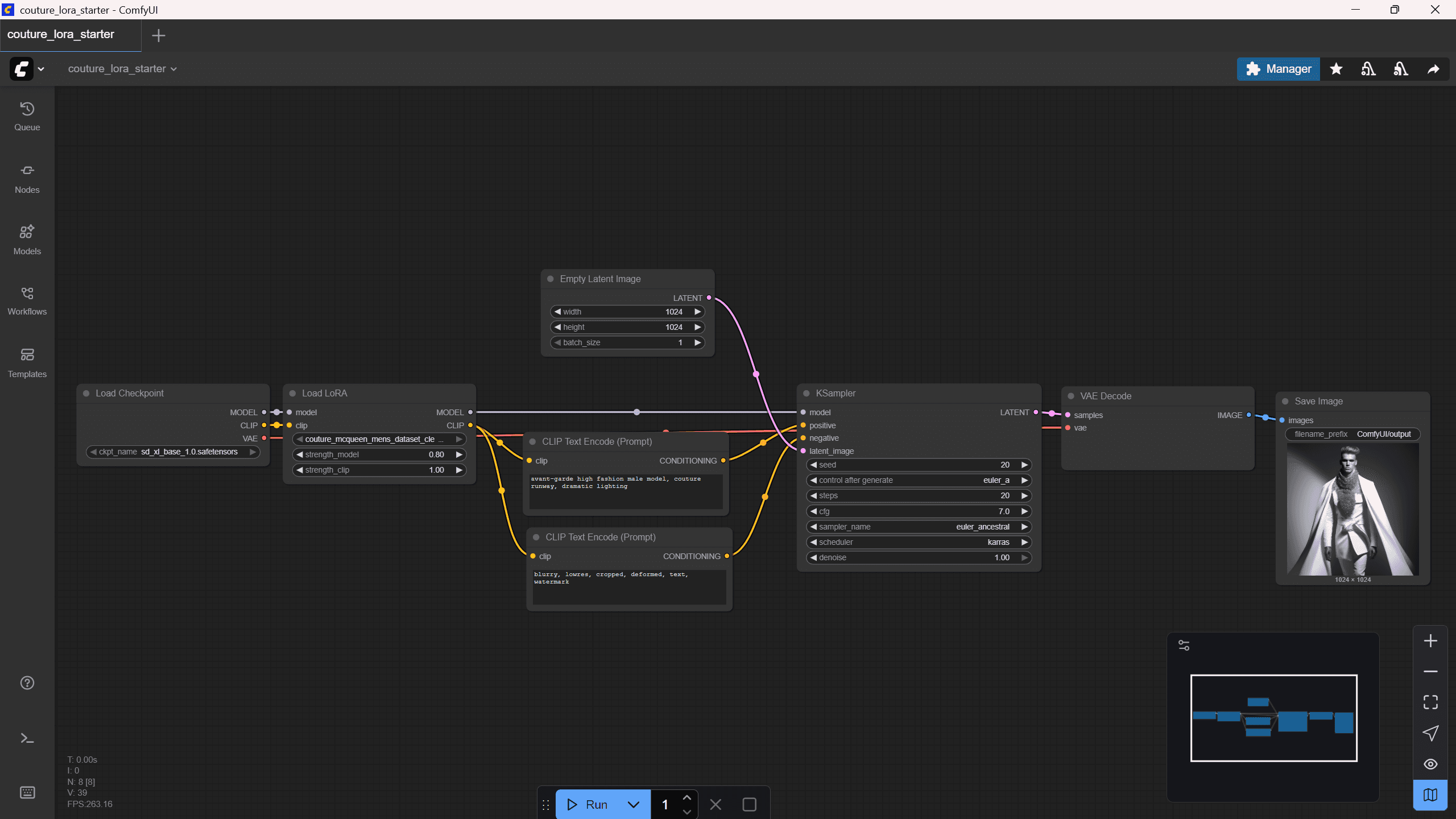Click the Manager button
The height and width of the screenshot is (819, 1456).
pyautogui.click(x=1277, y=69)
